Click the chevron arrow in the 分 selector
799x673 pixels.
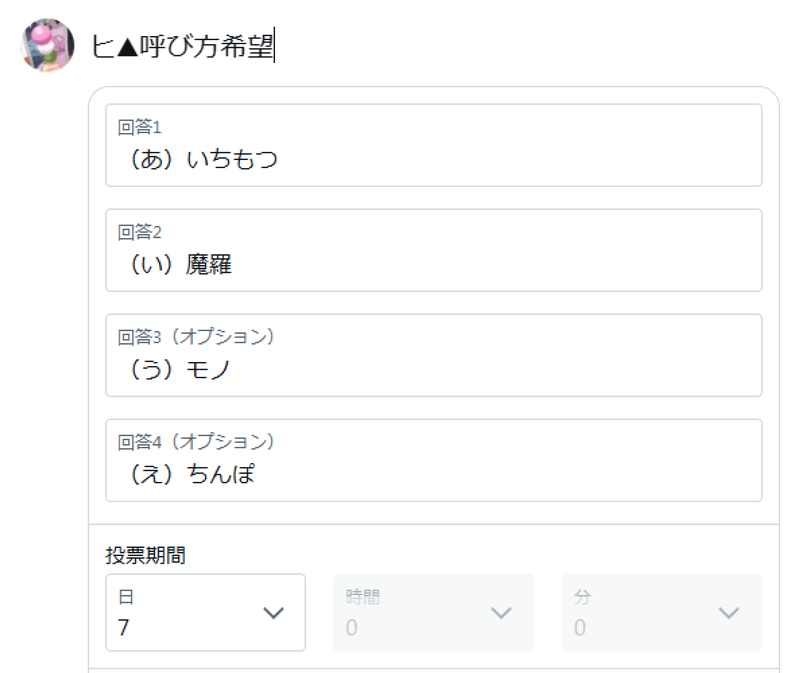click(729, 613)
